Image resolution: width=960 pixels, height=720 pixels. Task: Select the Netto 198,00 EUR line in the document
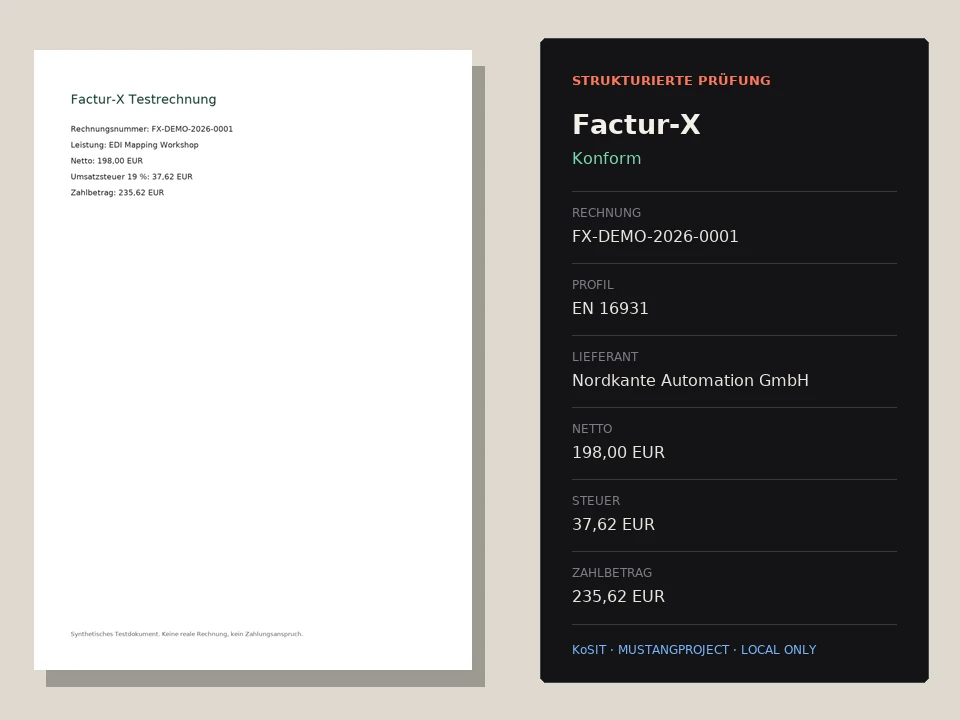tap(107, 161)
